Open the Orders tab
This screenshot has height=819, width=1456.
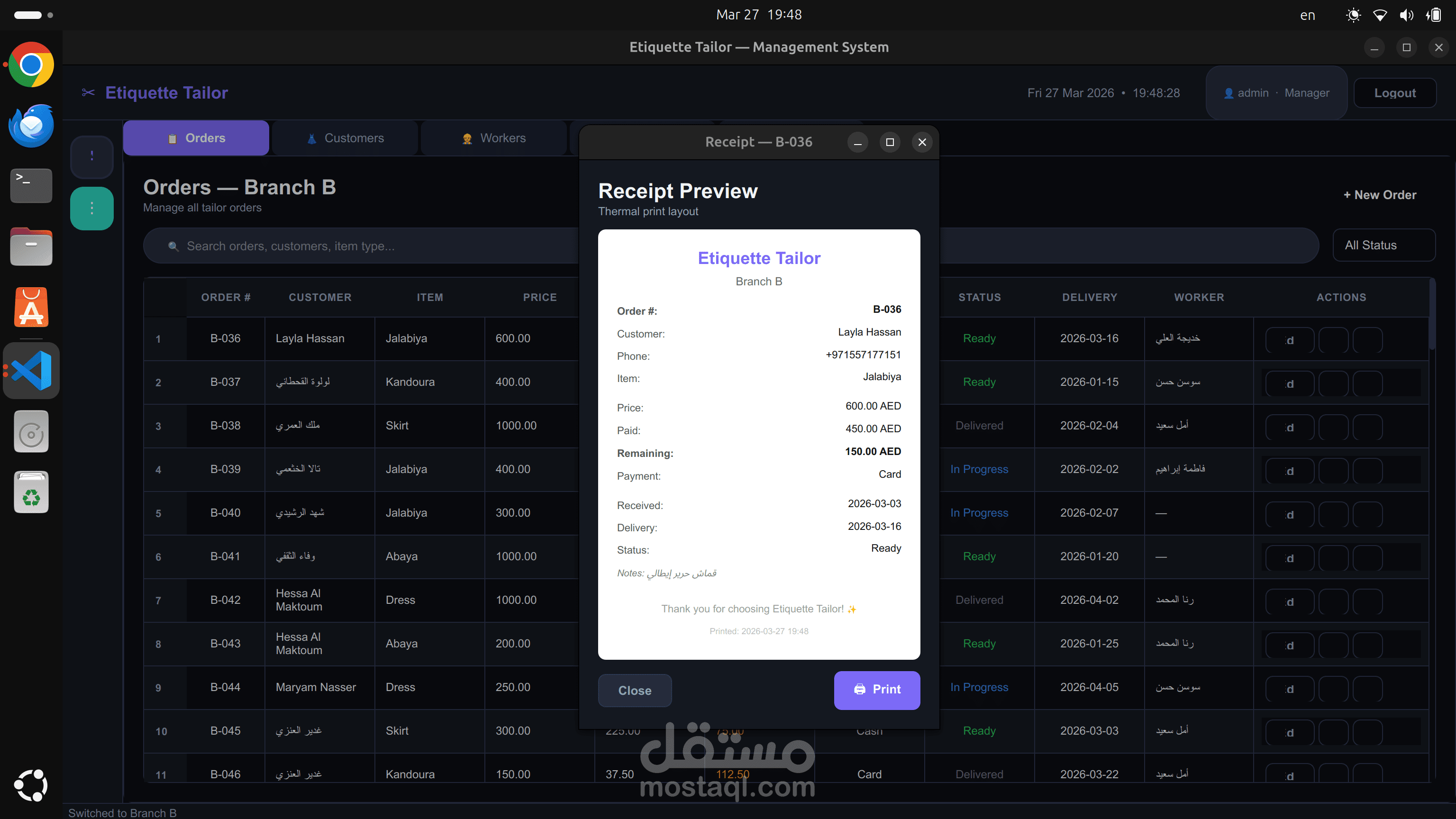click(196, 138)
